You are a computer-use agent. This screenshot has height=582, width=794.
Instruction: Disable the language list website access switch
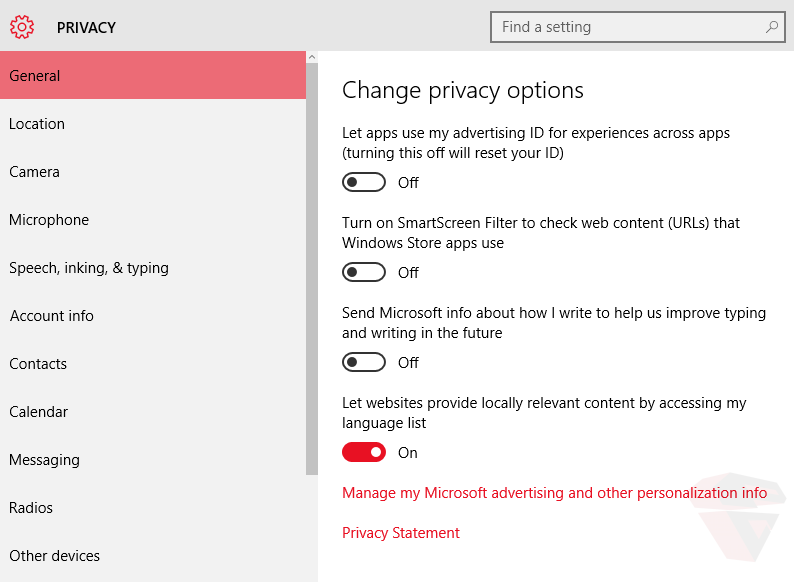click(x=364, y=452)
